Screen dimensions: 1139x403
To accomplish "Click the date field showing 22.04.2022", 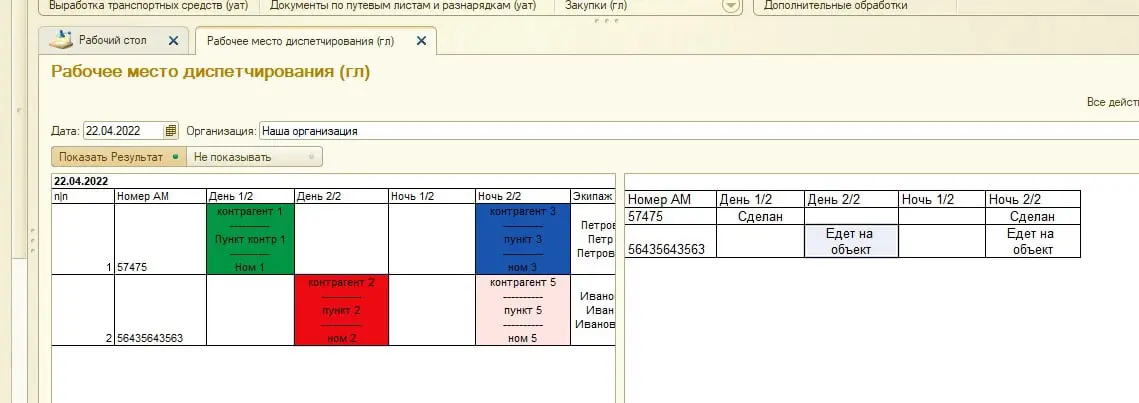I will [122, 131].
